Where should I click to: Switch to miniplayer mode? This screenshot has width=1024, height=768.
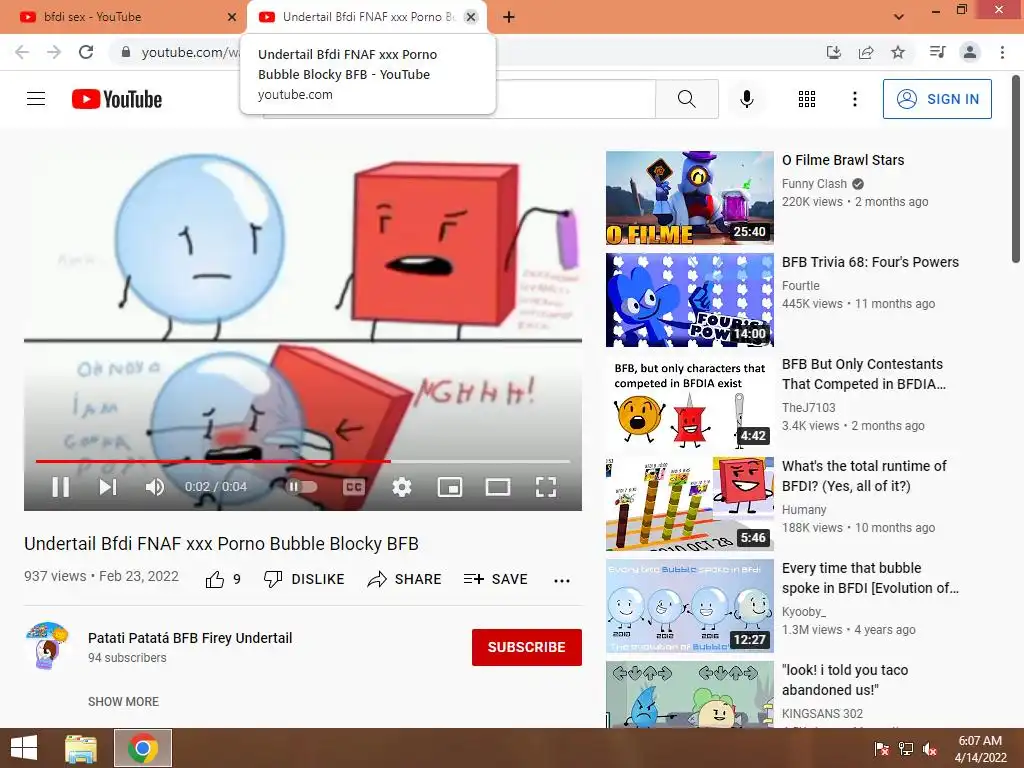(450, 487)
